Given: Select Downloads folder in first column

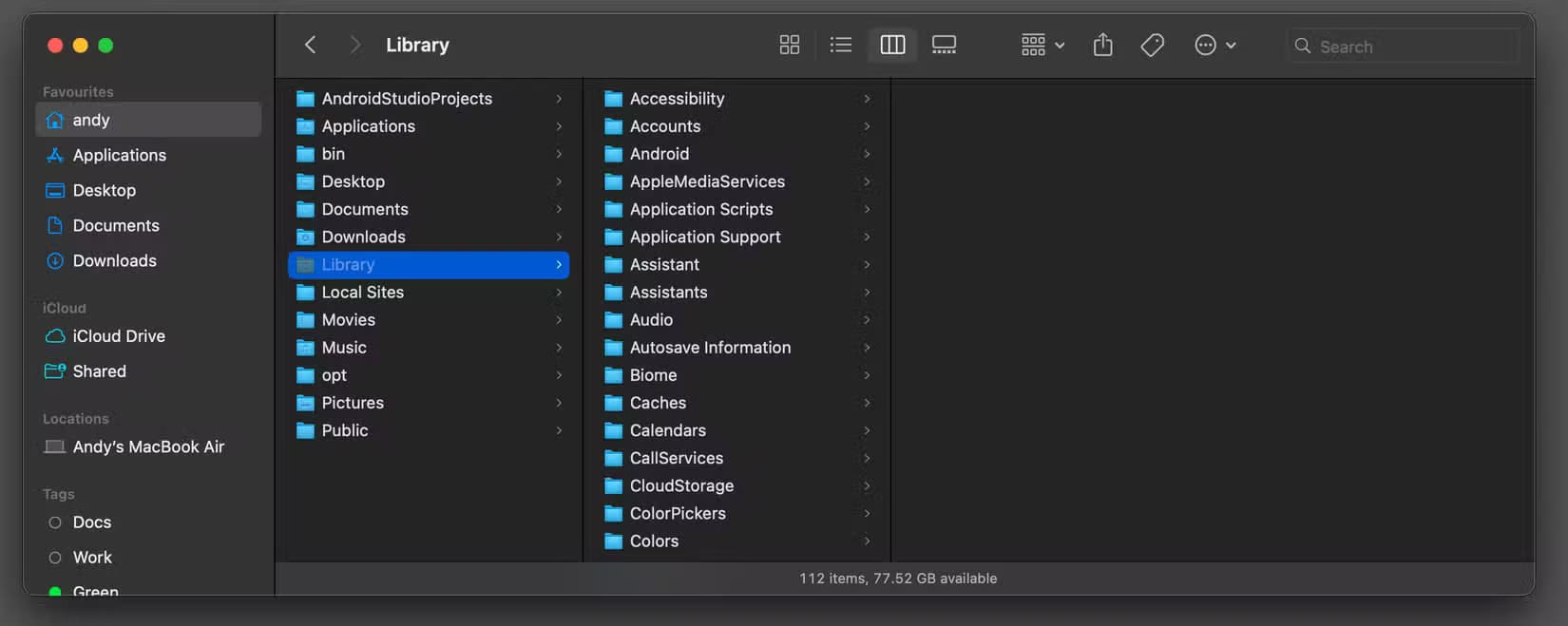Looking at the screenshot, I should [429, 237].
